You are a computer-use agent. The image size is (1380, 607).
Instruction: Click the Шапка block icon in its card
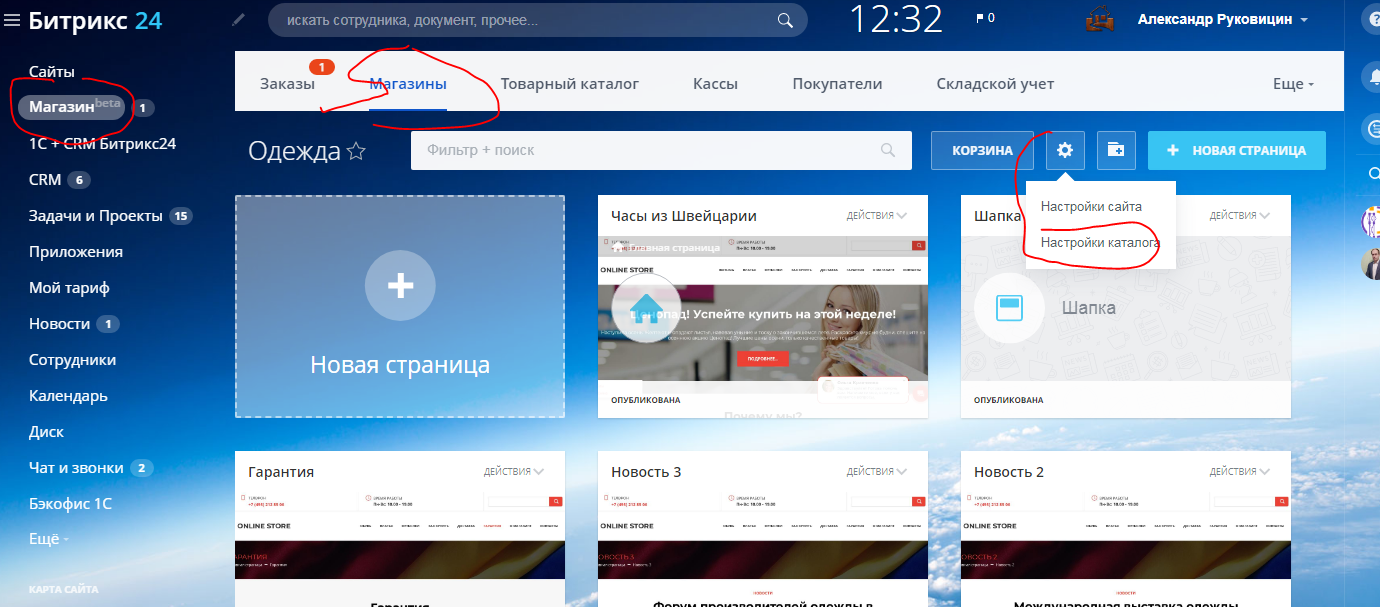(1008, 308)
